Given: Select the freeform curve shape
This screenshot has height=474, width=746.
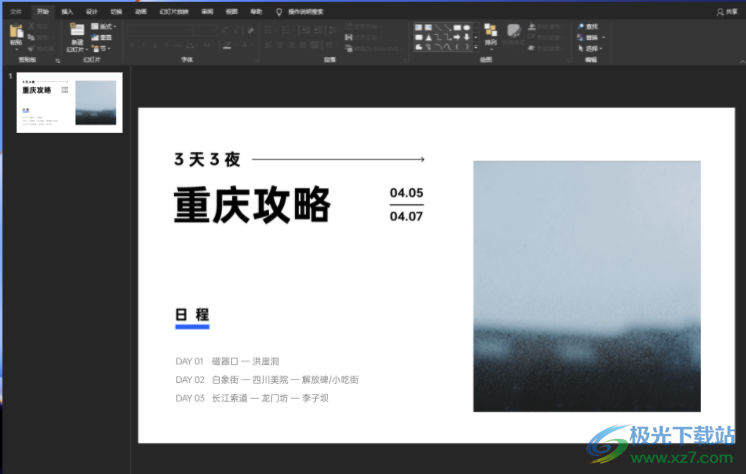Looking at the screenshot, I should (x=448, y=47).
